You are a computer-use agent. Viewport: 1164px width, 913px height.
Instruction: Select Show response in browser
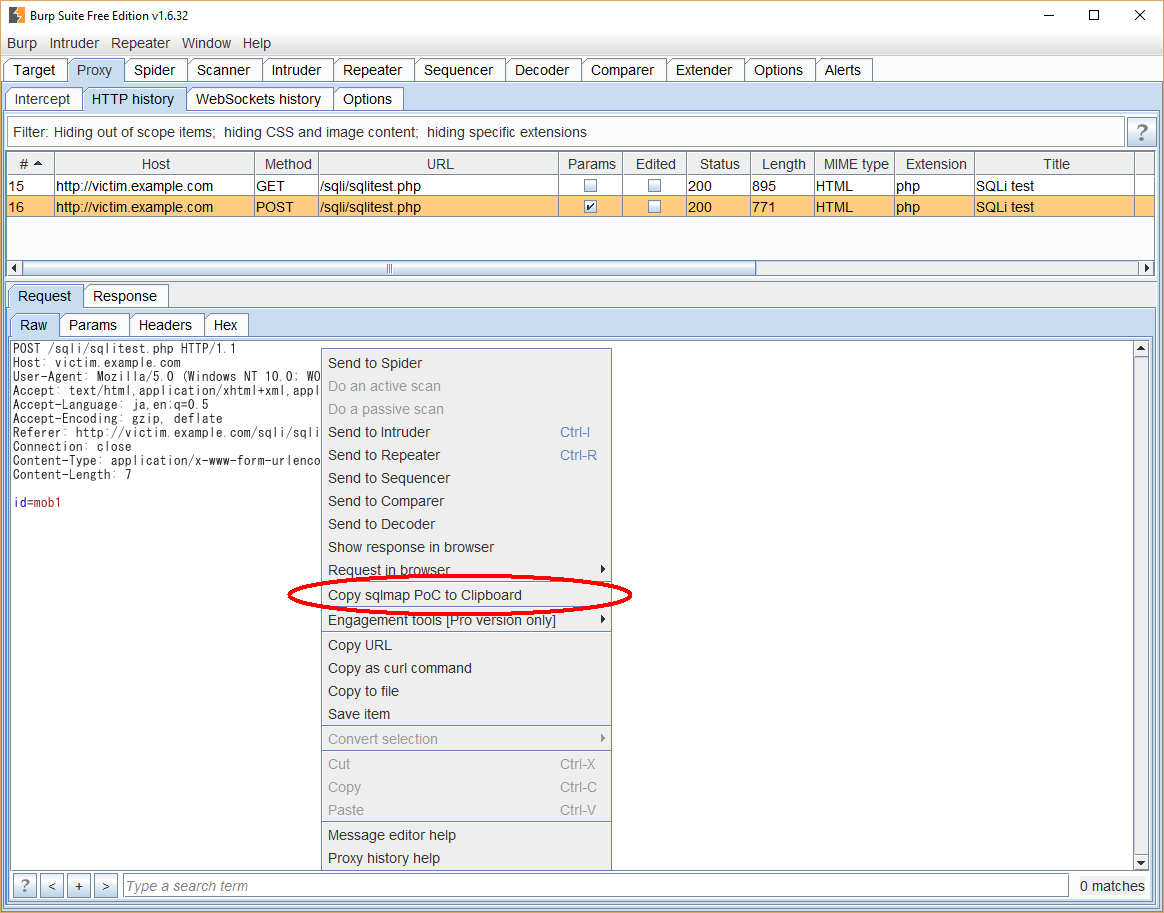coord(466,547)
